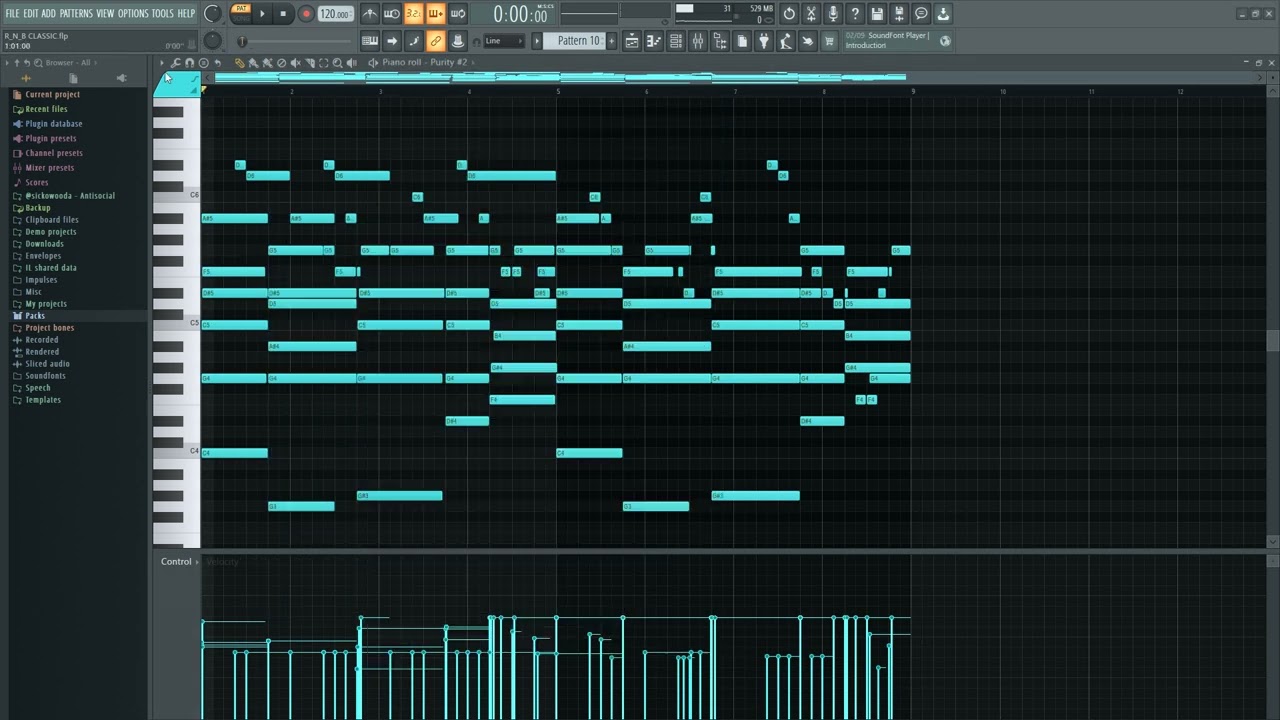Image resolution: width=1280 pixels, height=720 pixels.
Task: Open piano roll wrench tools menu
Action: (x=175, y=62)
